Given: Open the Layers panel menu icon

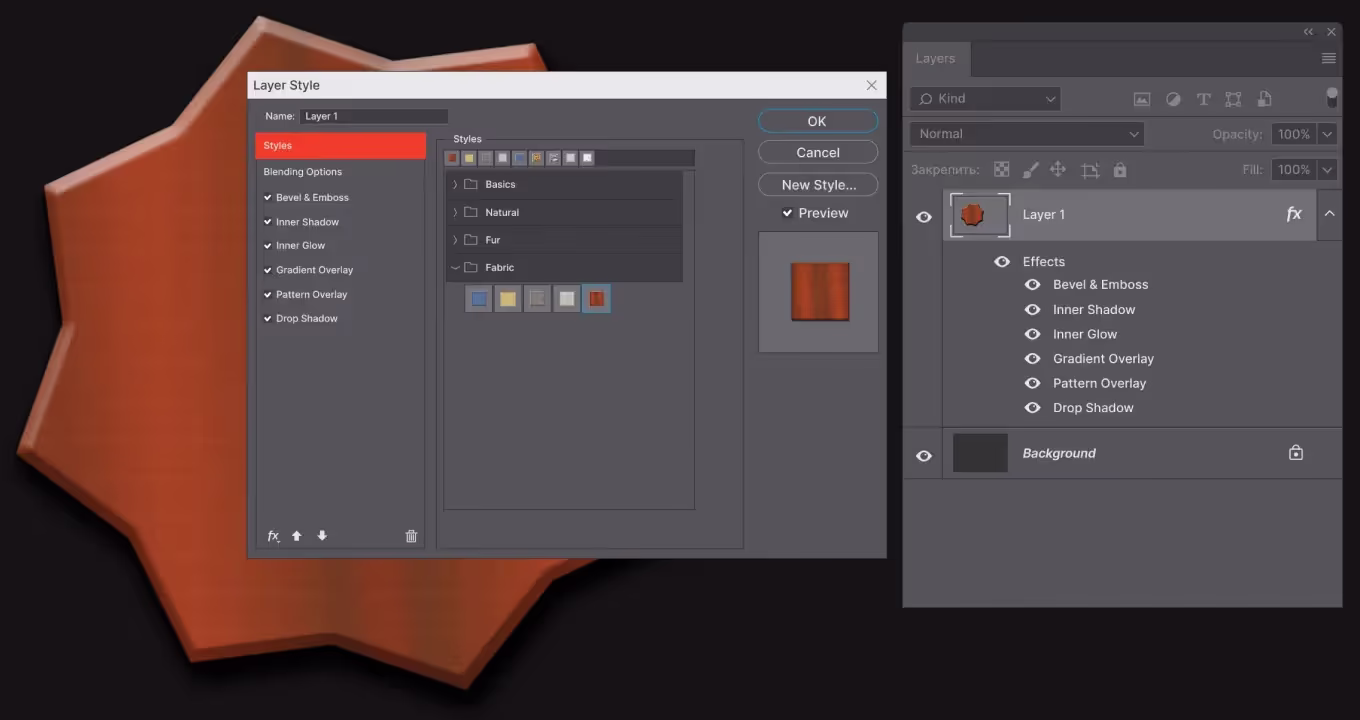Looking at the screenshot, I should 1328,59.
